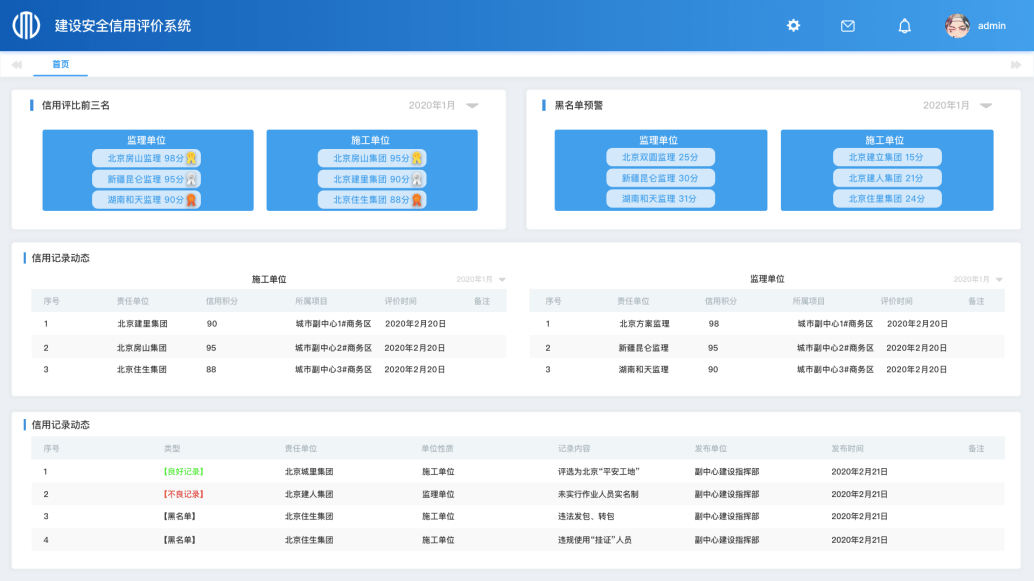The height and width of the screenshot is (581, 1034).
Task: Click the left double-arrow tab scroller
Action: tap(15, 63)
